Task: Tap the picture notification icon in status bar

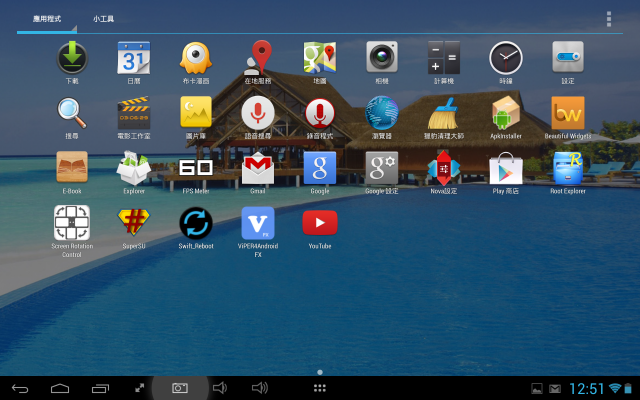Action: point(537,389)
